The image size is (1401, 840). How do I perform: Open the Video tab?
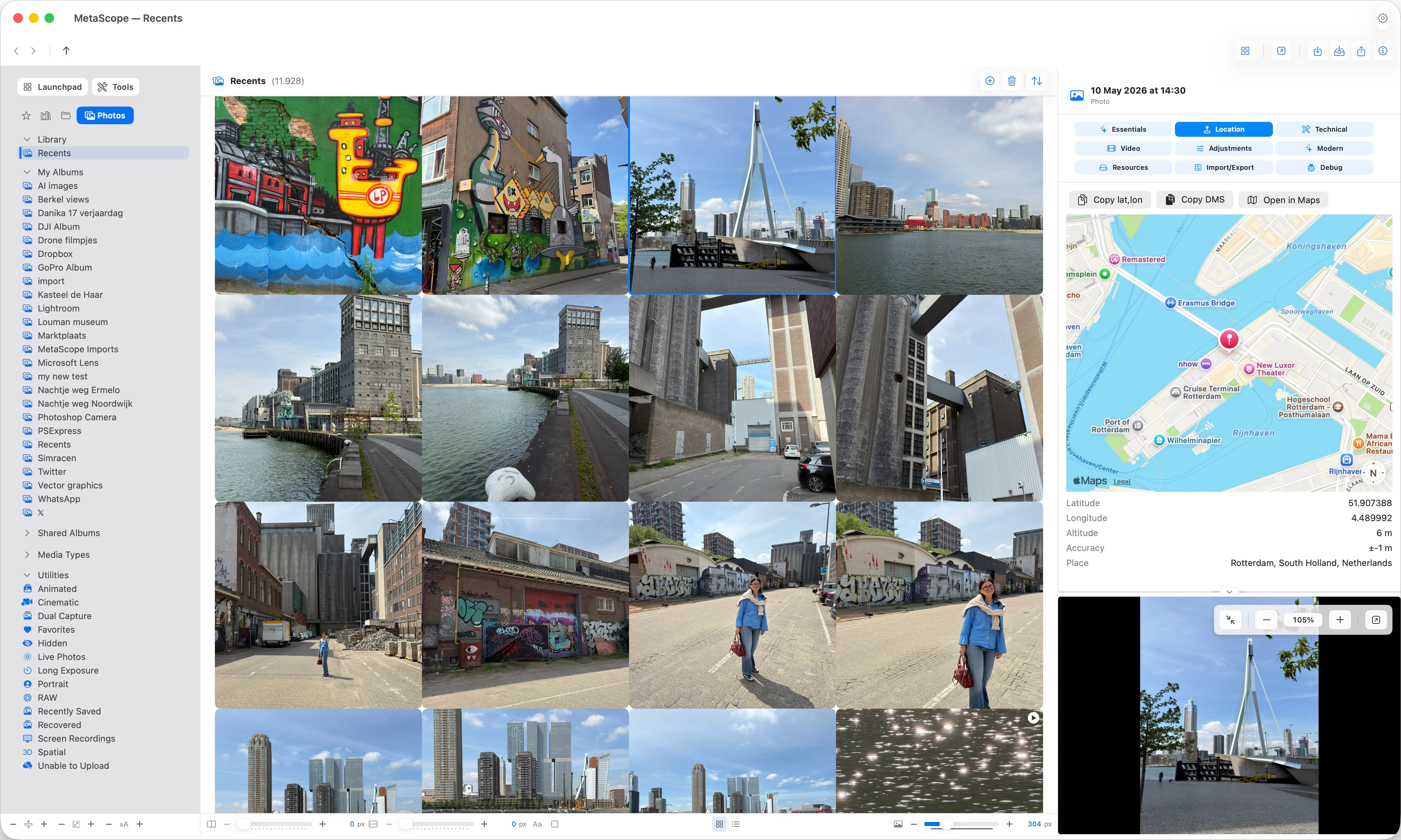[1123, 148]
